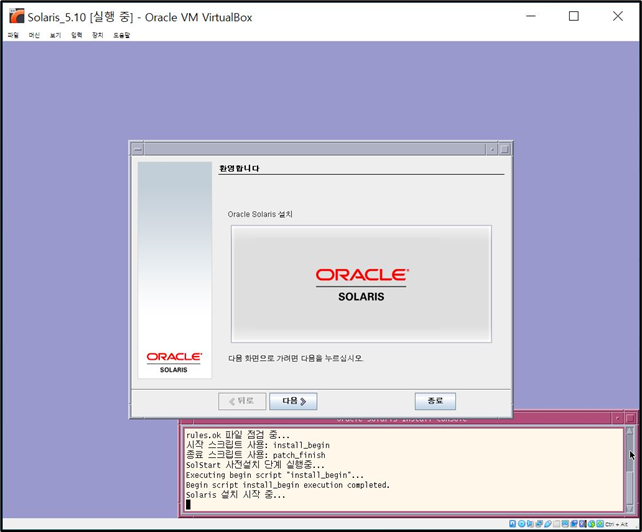Open the installer window menu button
The height and width of the screenshot is (532, 642).
138,149
